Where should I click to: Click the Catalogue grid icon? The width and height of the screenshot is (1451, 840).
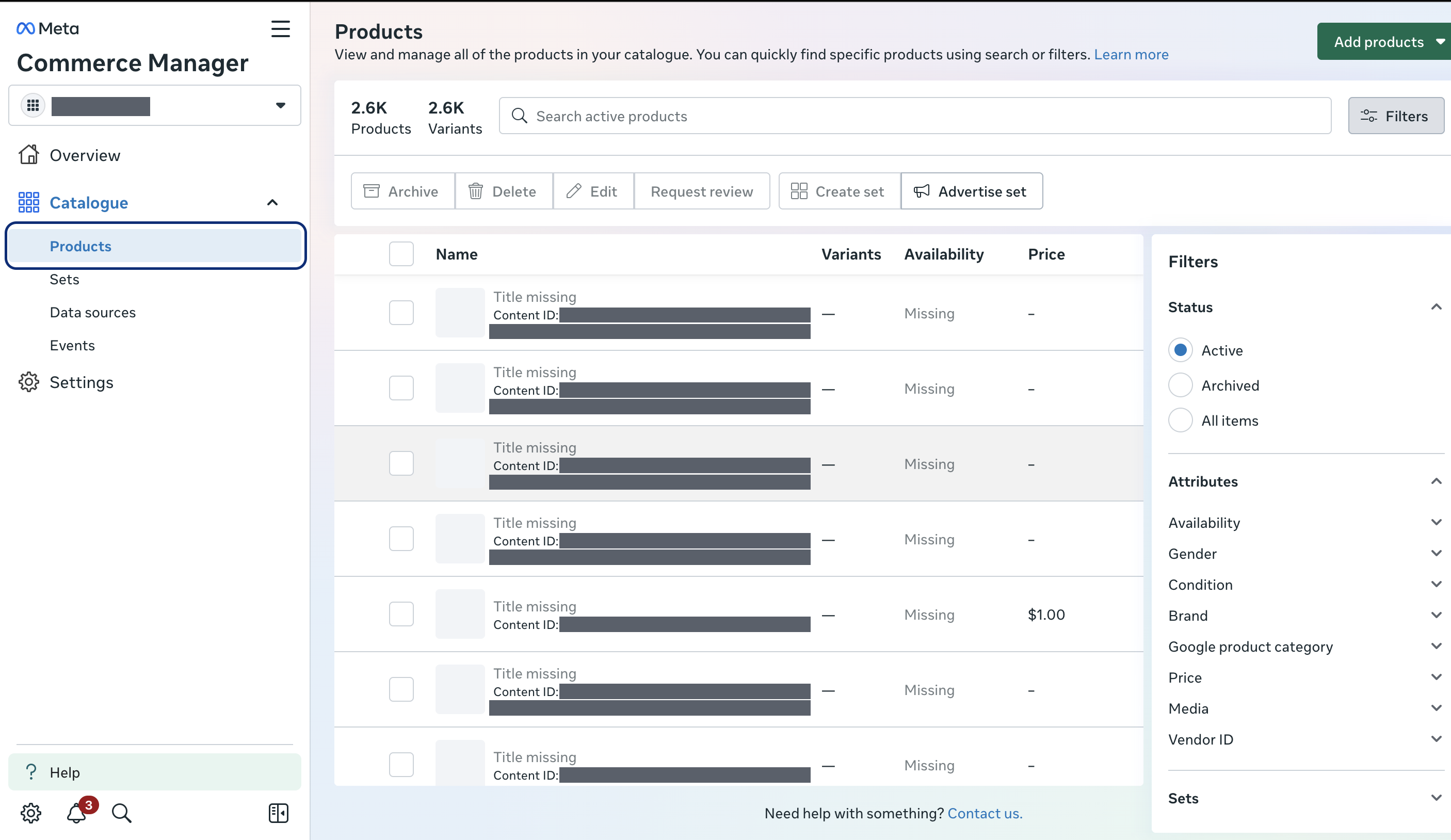[29, 203]
